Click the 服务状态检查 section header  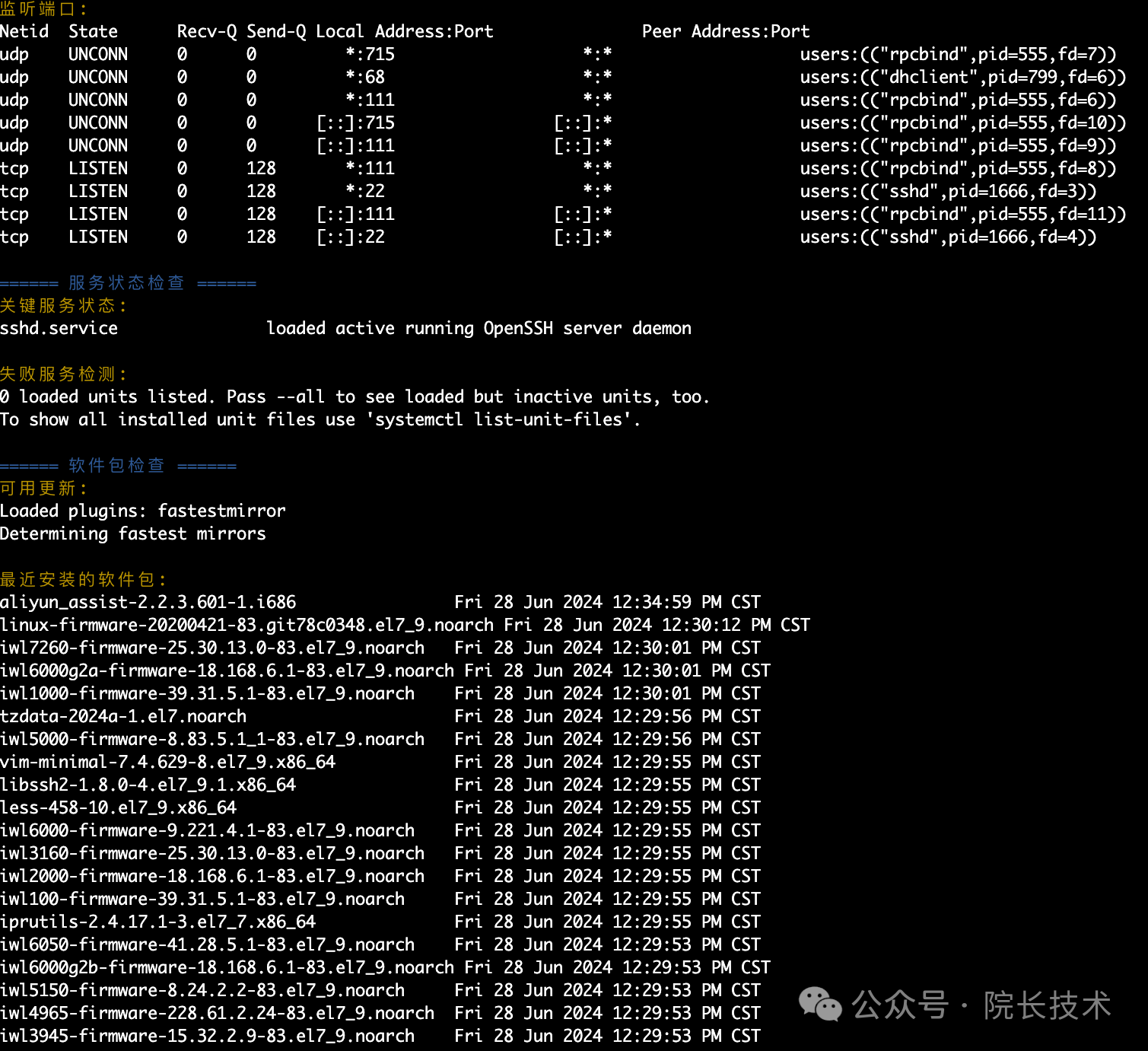[x=127, y=283]
